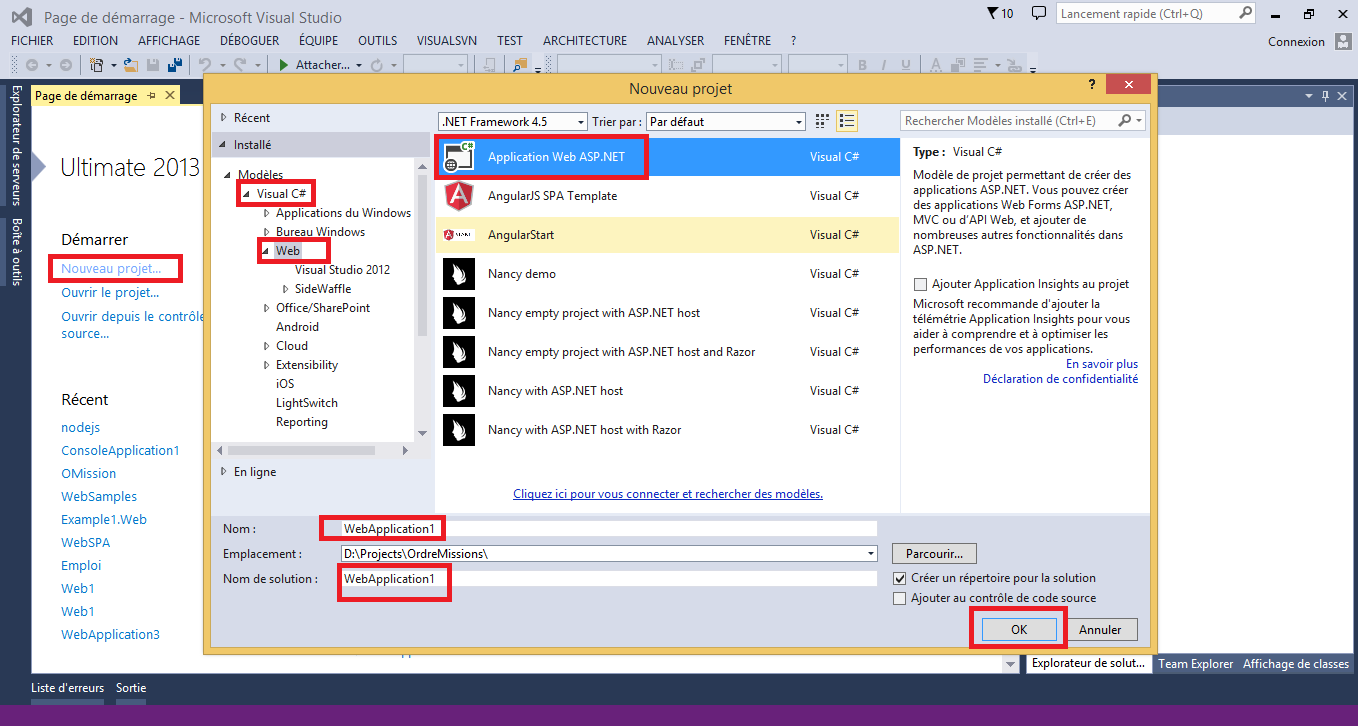Click the Undo toolbar icon

point(204,65)
